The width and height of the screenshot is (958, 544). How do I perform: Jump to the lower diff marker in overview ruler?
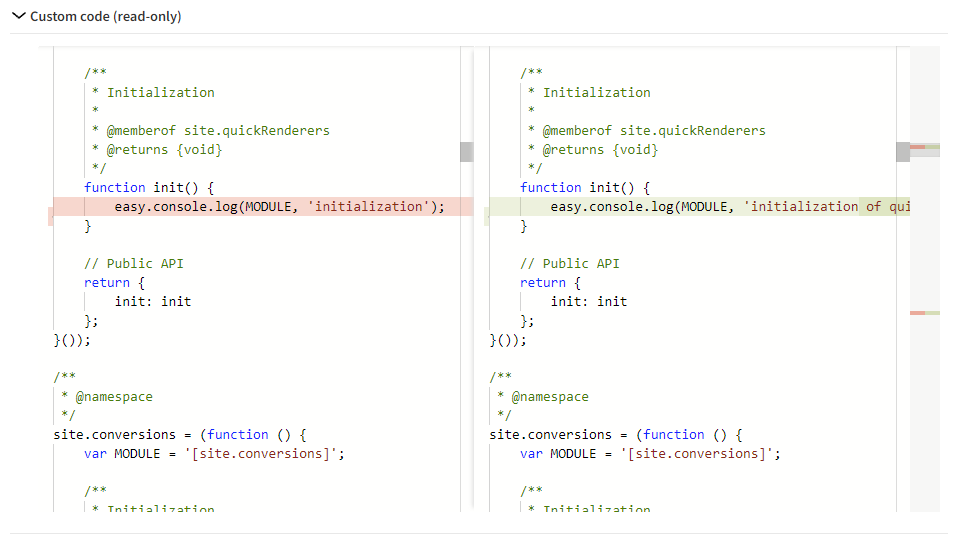coord(925,313)
